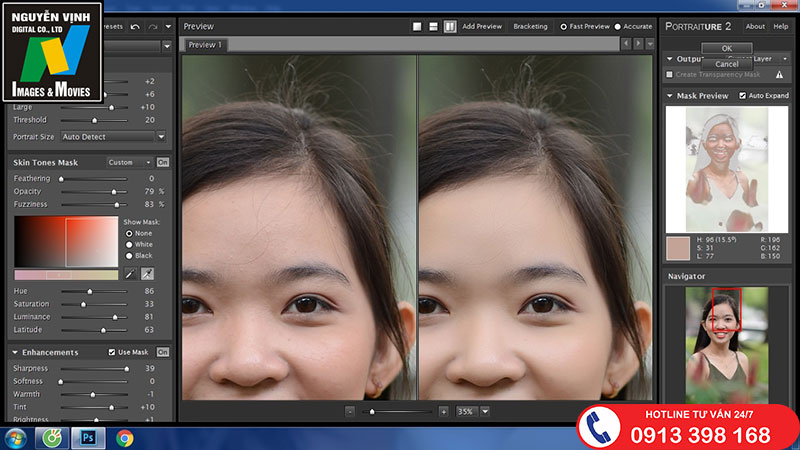Collapse the Output section
The height and width of the screenshot is (450, 800).
click(669, 59)
